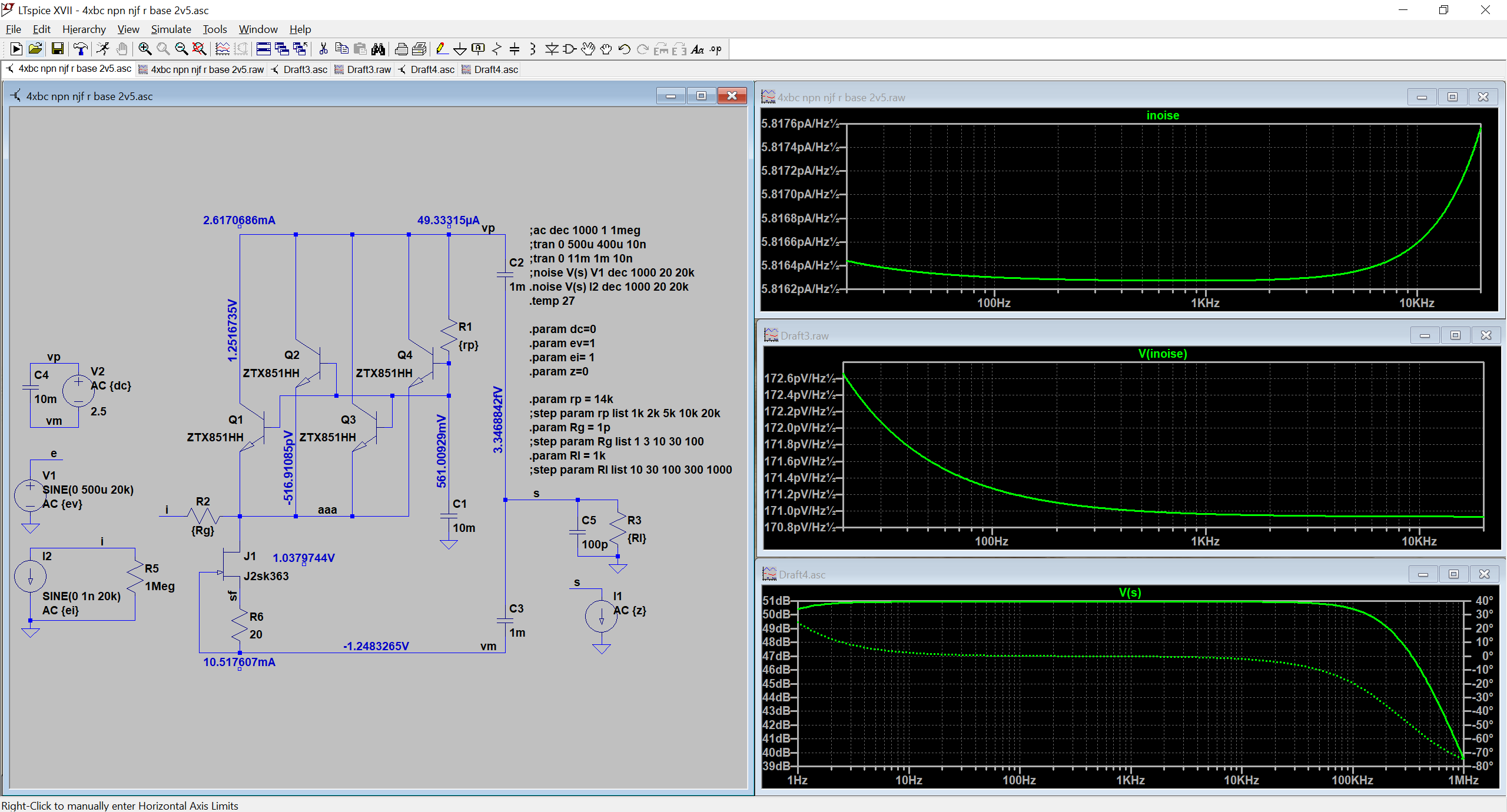The height and width of the screenshot is (812, 1507).
Task: Open the Edit menu
Action: [x=41, y=29]
